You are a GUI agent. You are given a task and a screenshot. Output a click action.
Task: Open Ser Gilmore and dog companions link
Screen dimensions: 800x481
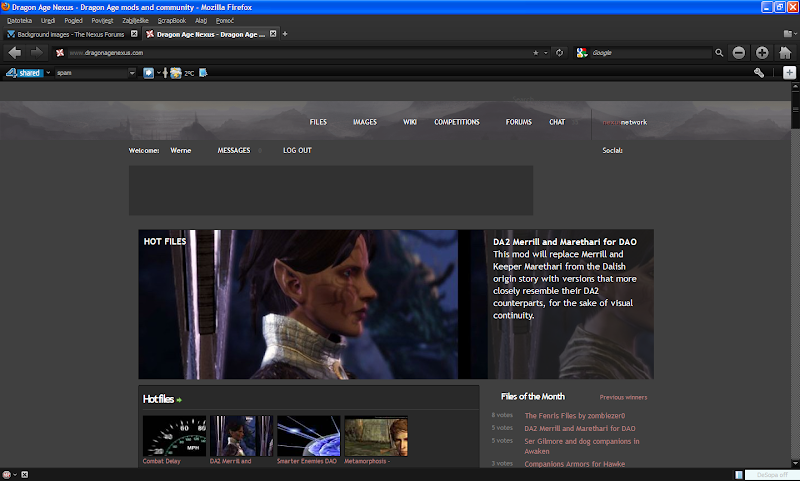(582, 446)
